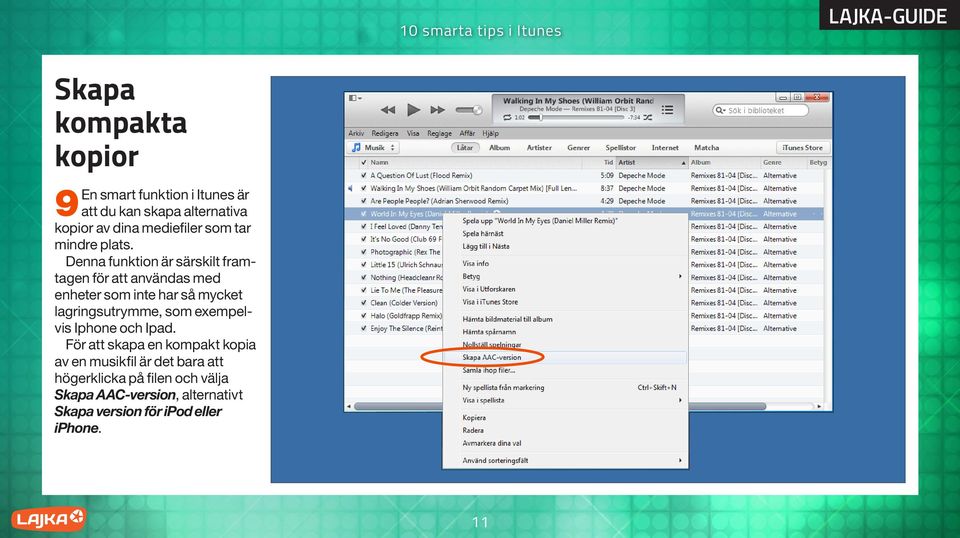
Task: Uncheck 'Little 15' track checkbox
Action: [x=364, y=265]
